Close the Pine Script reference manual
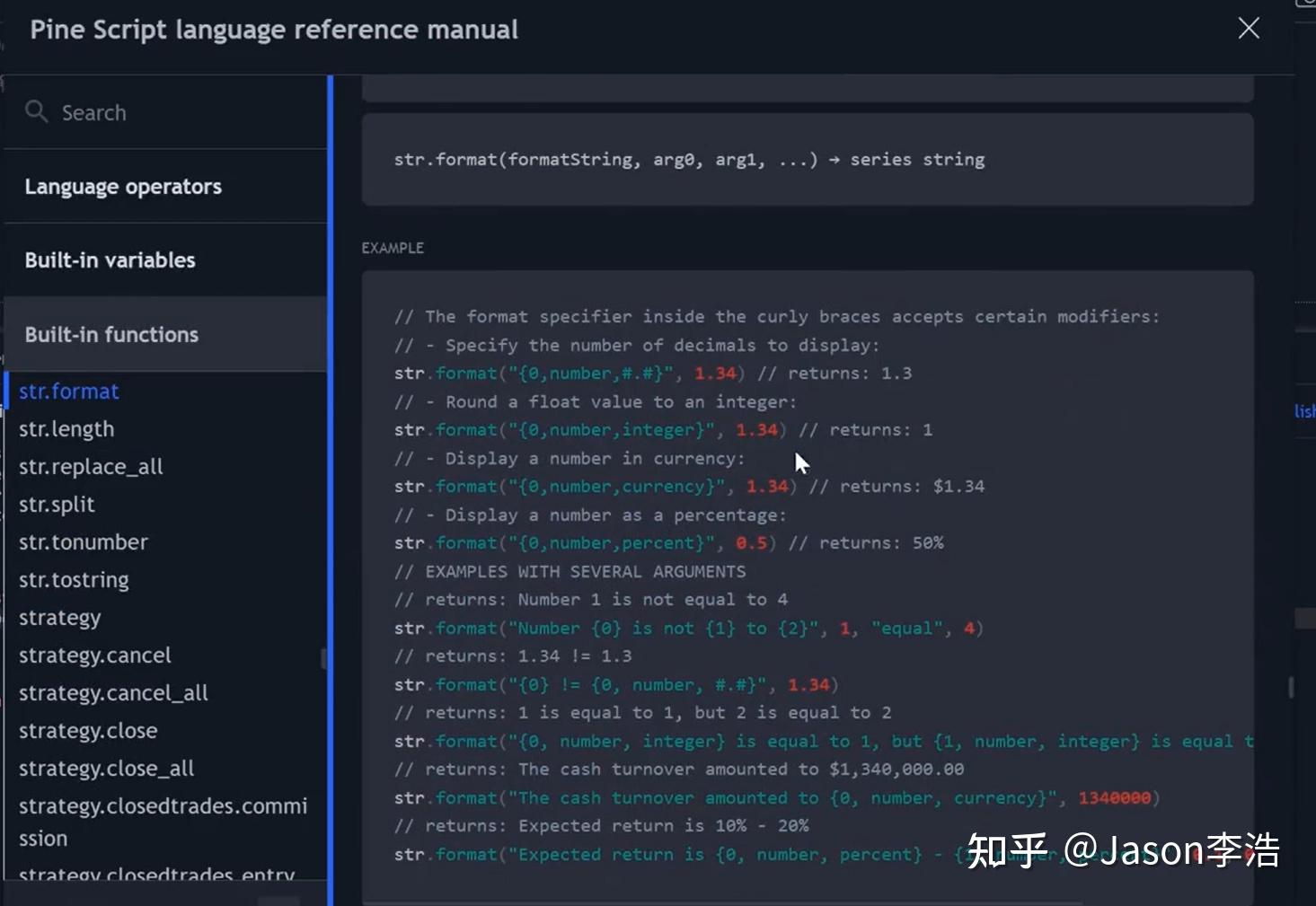 [1249, 28]
